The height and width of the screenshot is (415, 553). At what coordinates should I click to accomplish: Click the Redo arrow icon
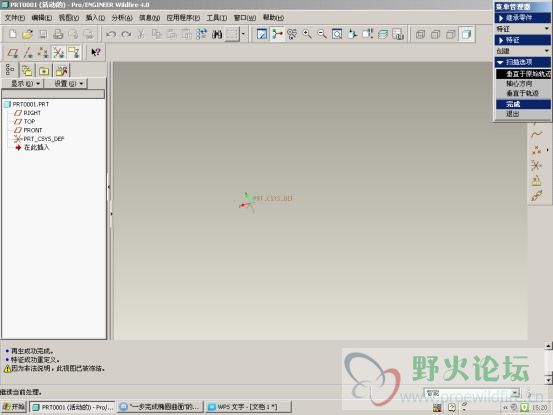pyautogui.click(x=126, y=34)
